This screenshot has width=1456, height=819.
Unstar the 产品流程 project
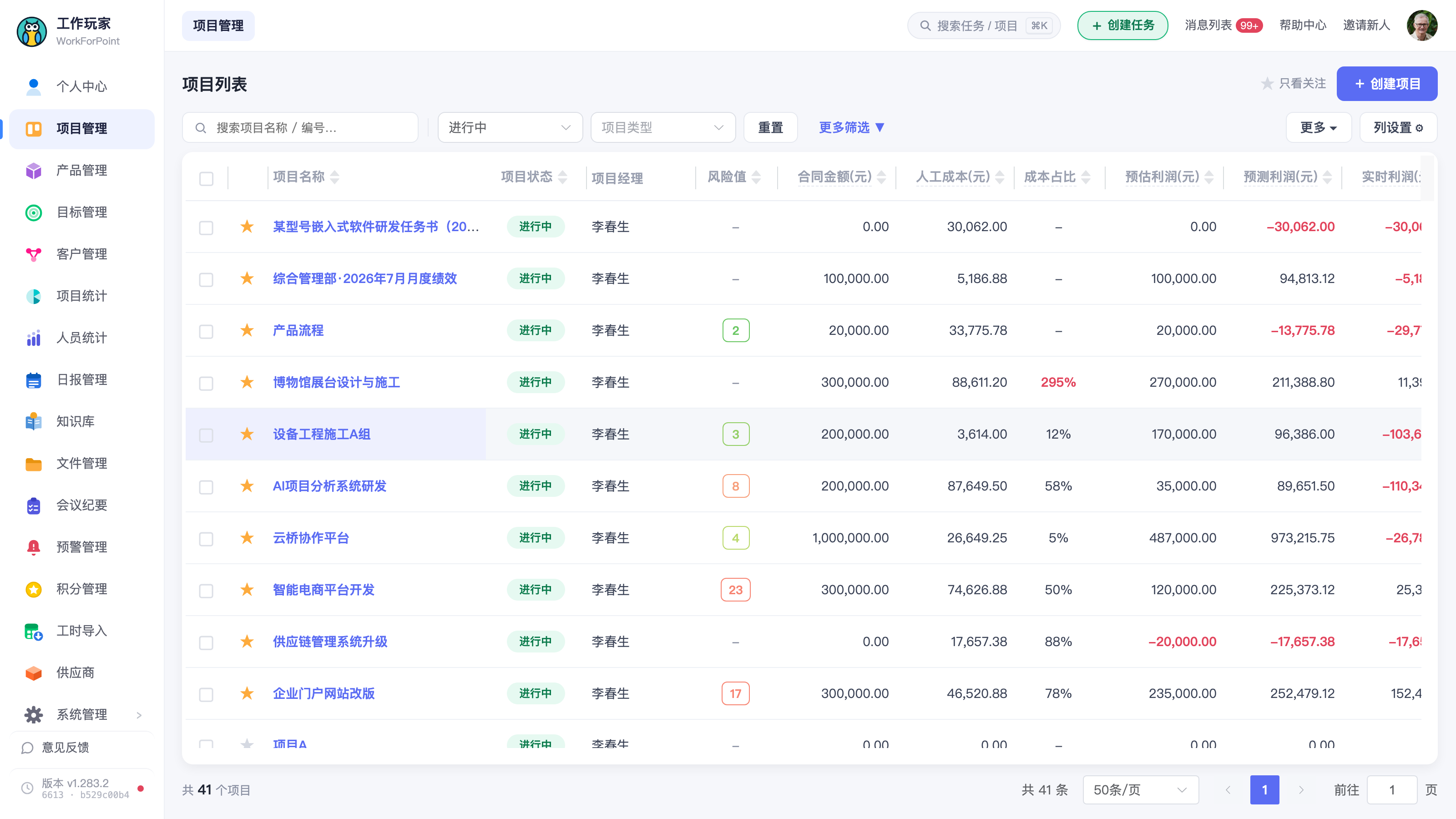[x=247, y=330]
